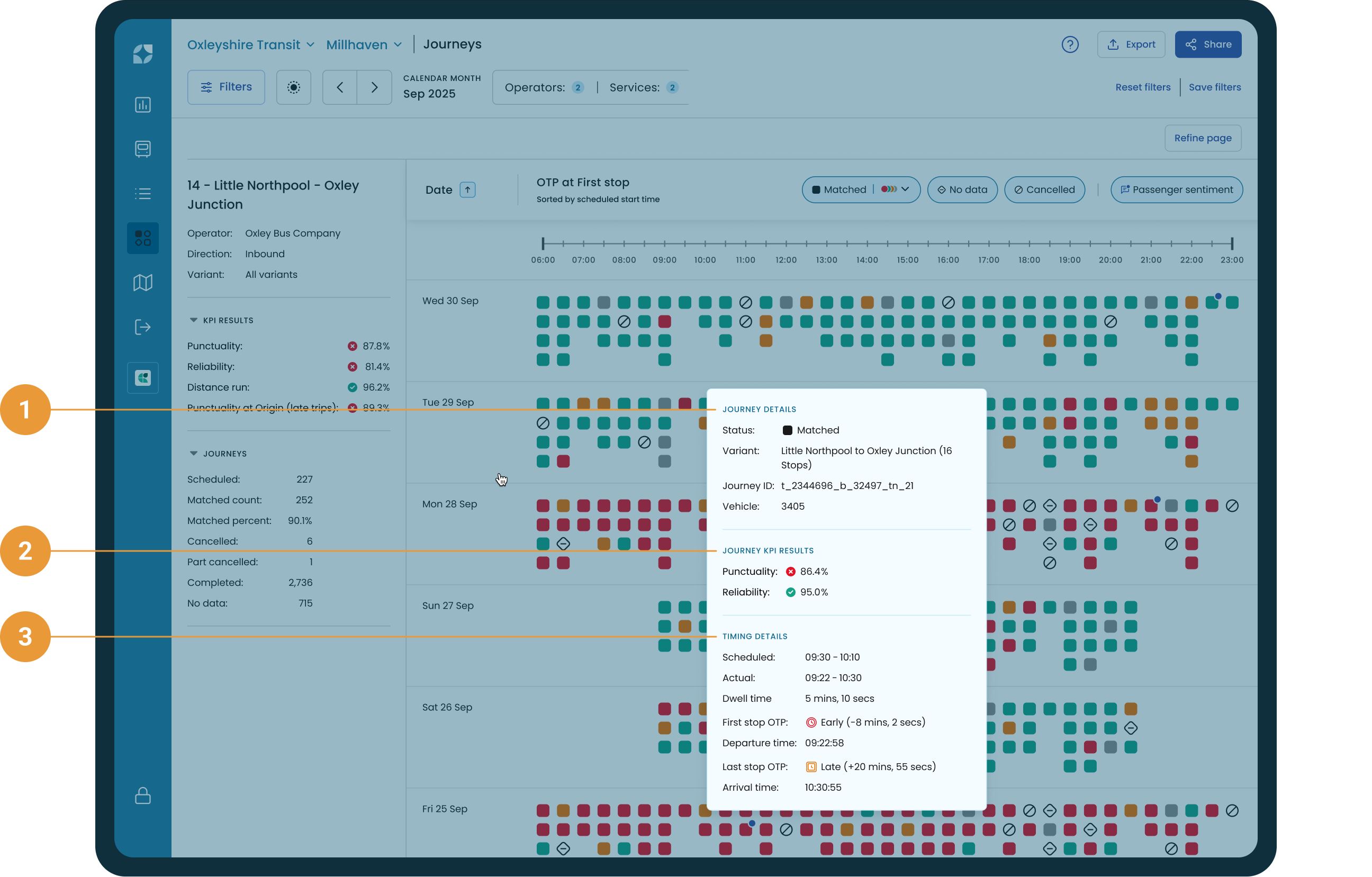Open the help question mark icon
This screenshot has width=1372, height=877.
(x=1069, y=44)
